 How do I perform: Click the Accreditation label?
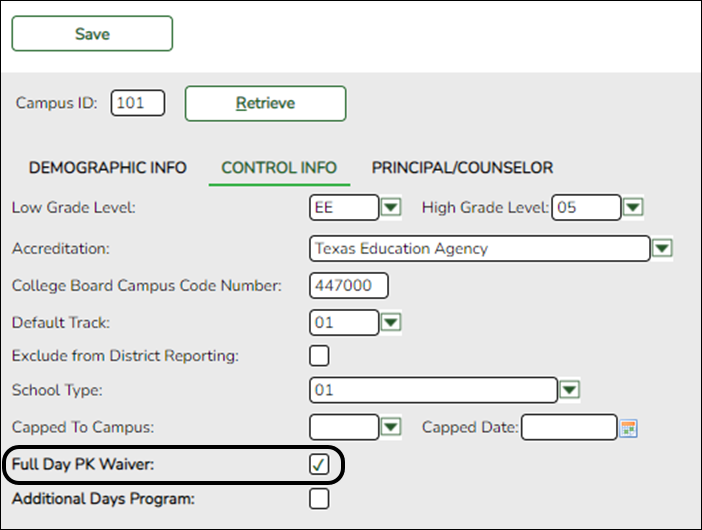(60, 248)
